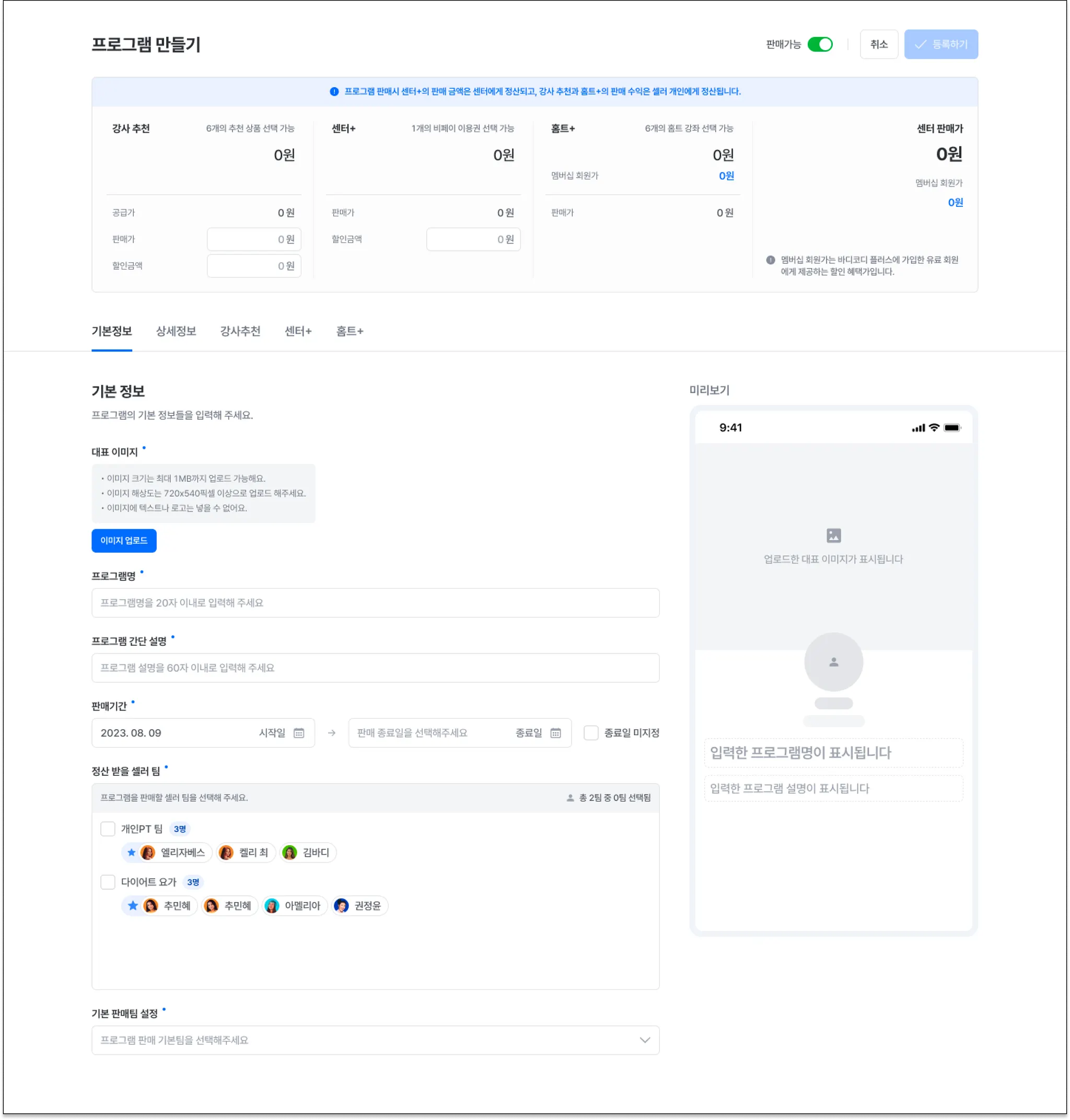Click the profile avatar placeholder in the preview

pos(833,661)
